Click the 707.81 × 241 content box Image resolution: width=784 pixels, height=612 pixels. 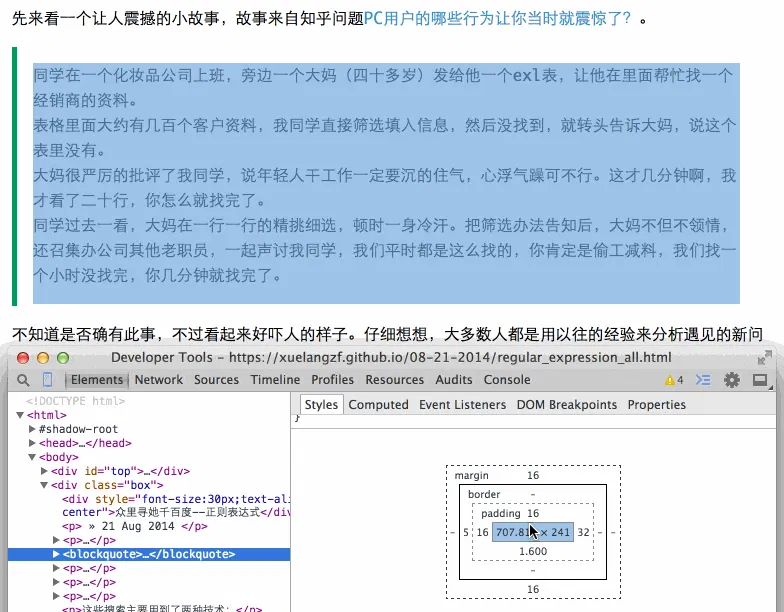[533, 533]
